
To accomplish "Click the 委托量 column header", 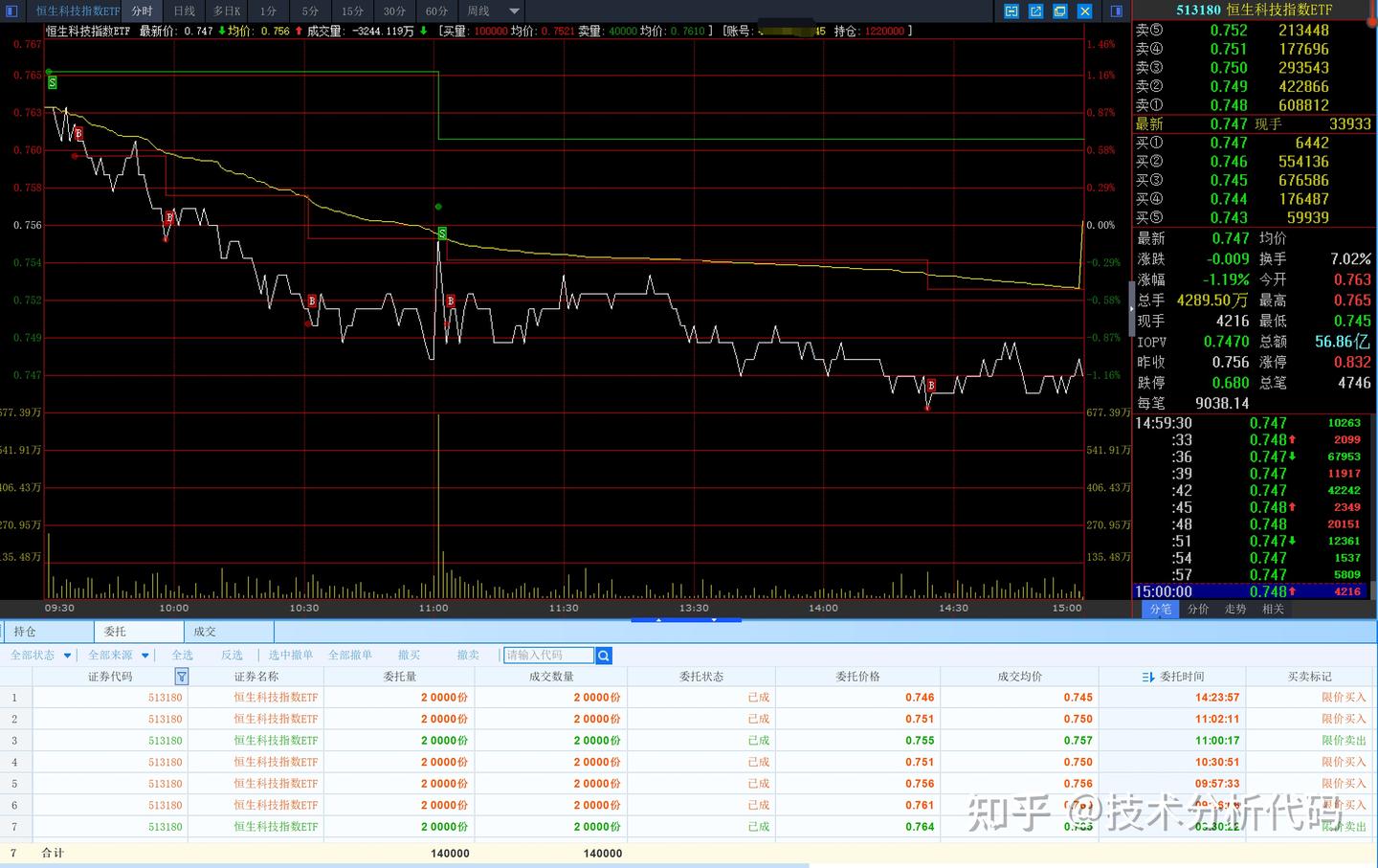I will tap(400, 677).
